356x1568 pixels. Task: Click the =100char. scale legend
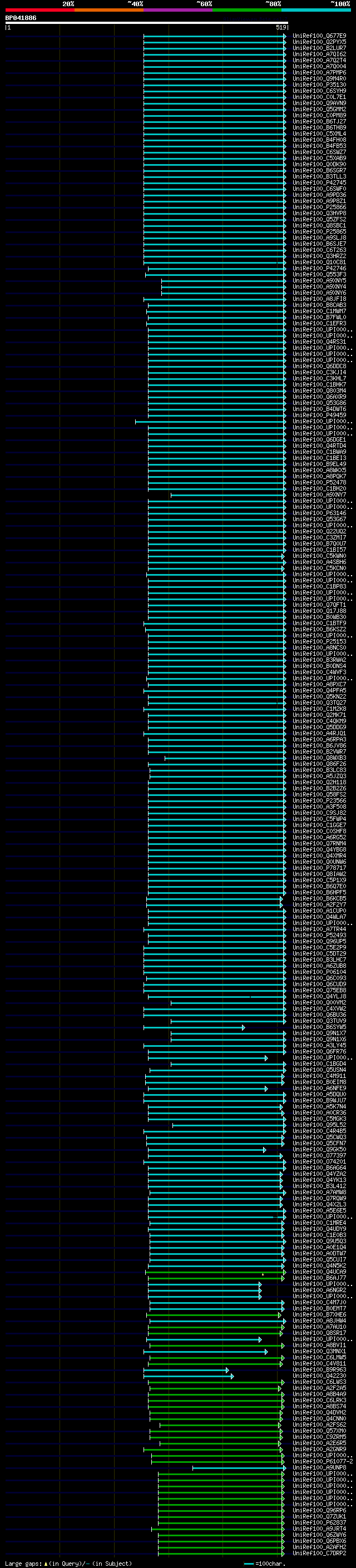pos(265,1563)
